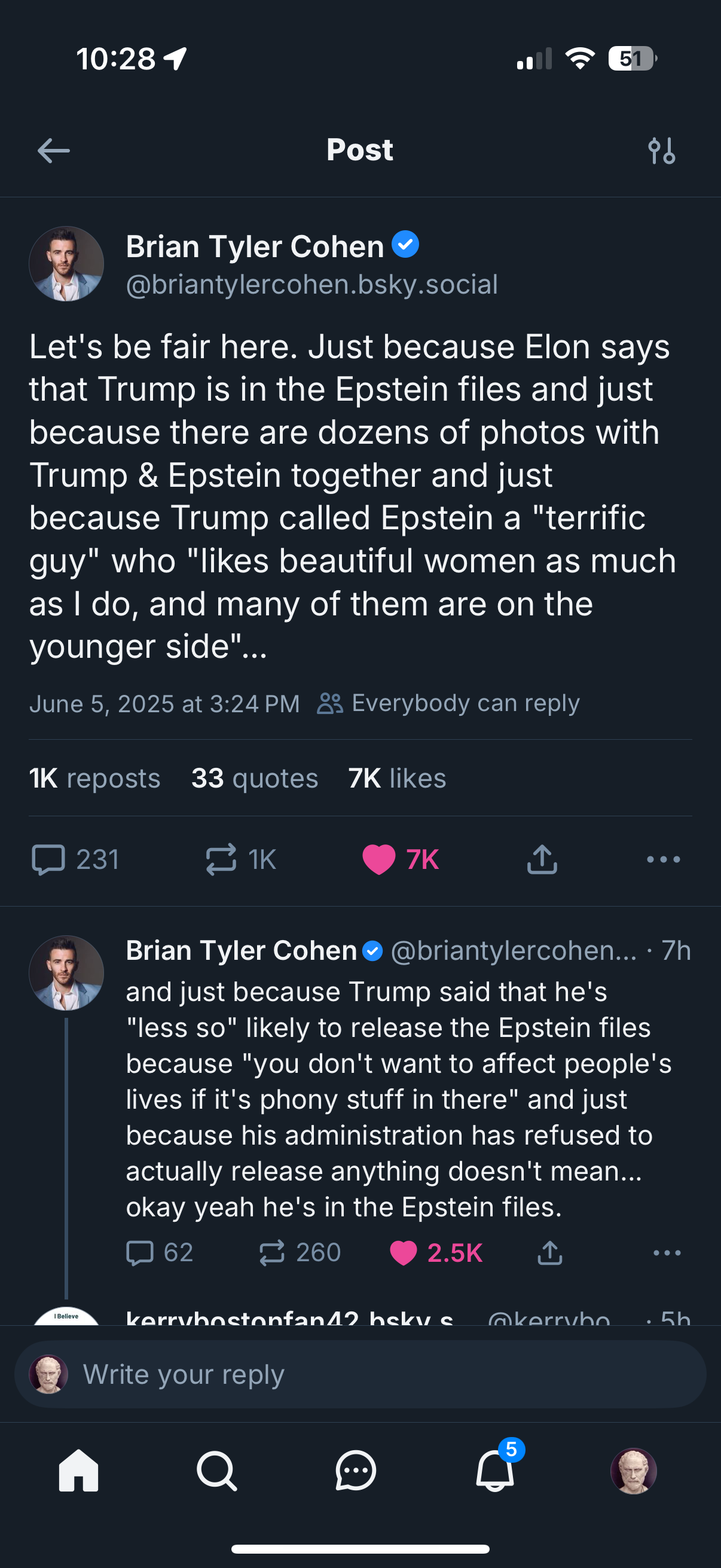This screenshot has width=721, height=1568.
Task: Unlike the main post with 7K likes
Action: [x=379, y=859]
